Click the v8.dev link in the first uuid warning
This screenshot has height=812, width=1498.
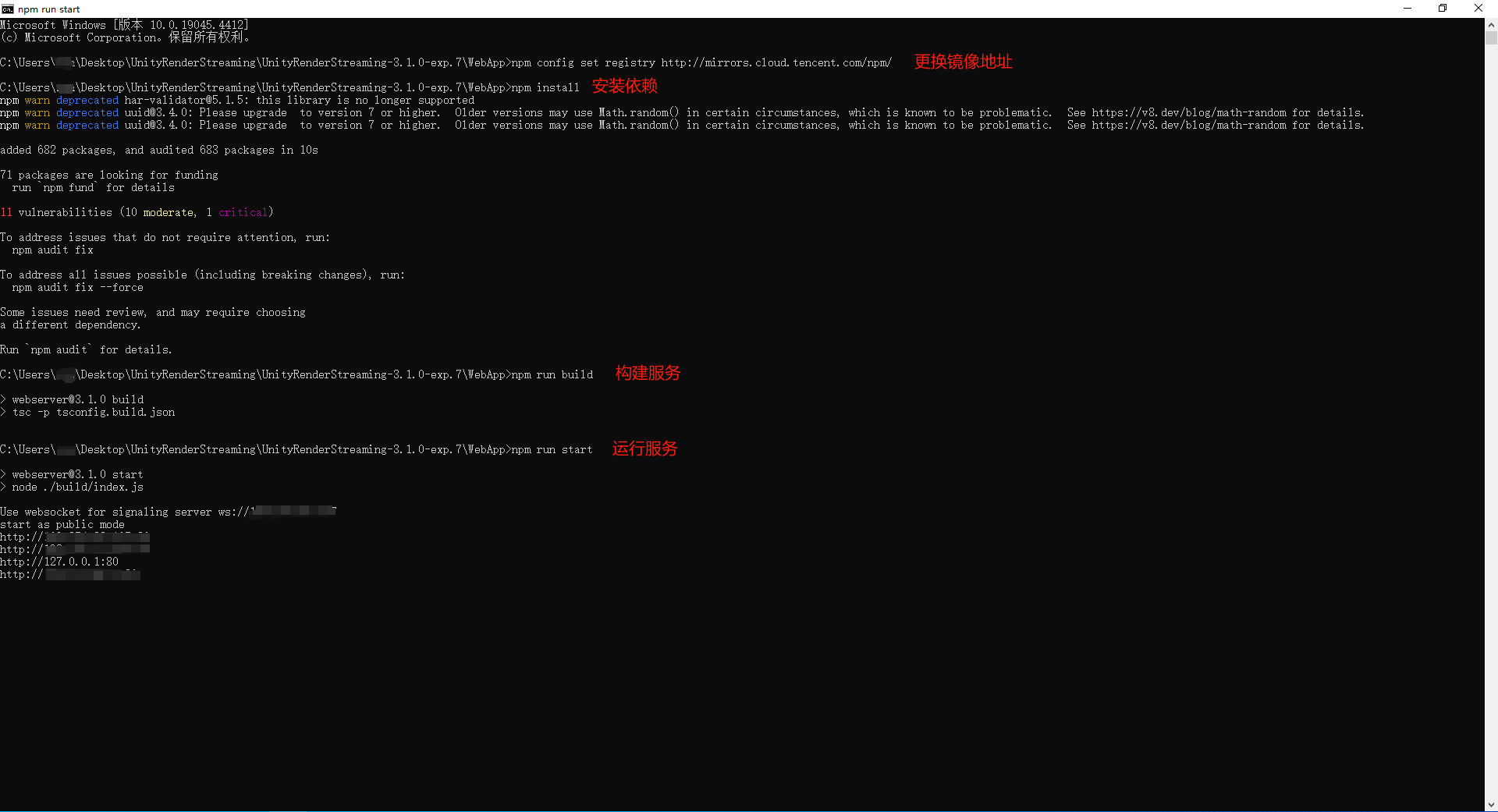[1189, 112]
